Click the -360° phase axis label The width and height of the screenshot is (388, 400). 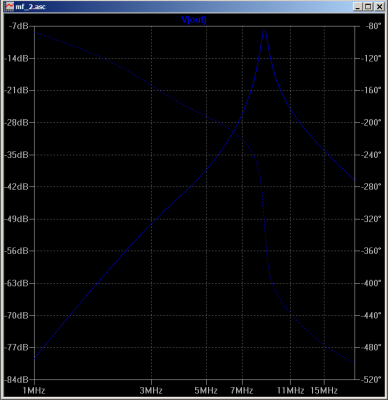click(371, 251)
